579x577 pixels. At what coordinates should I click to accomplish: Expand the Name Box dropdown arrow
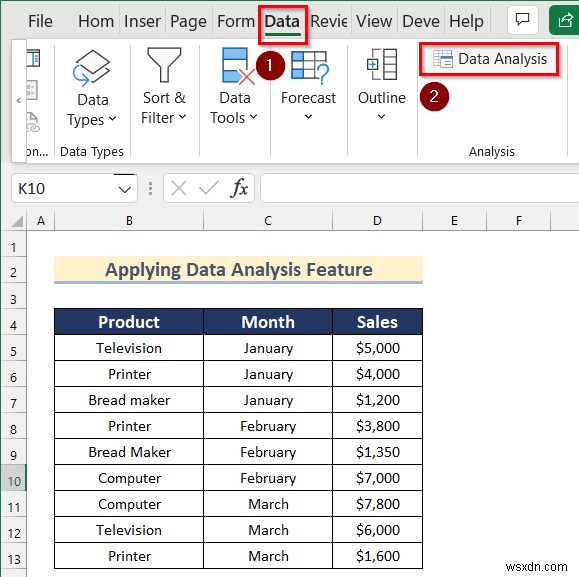[125, 189]
